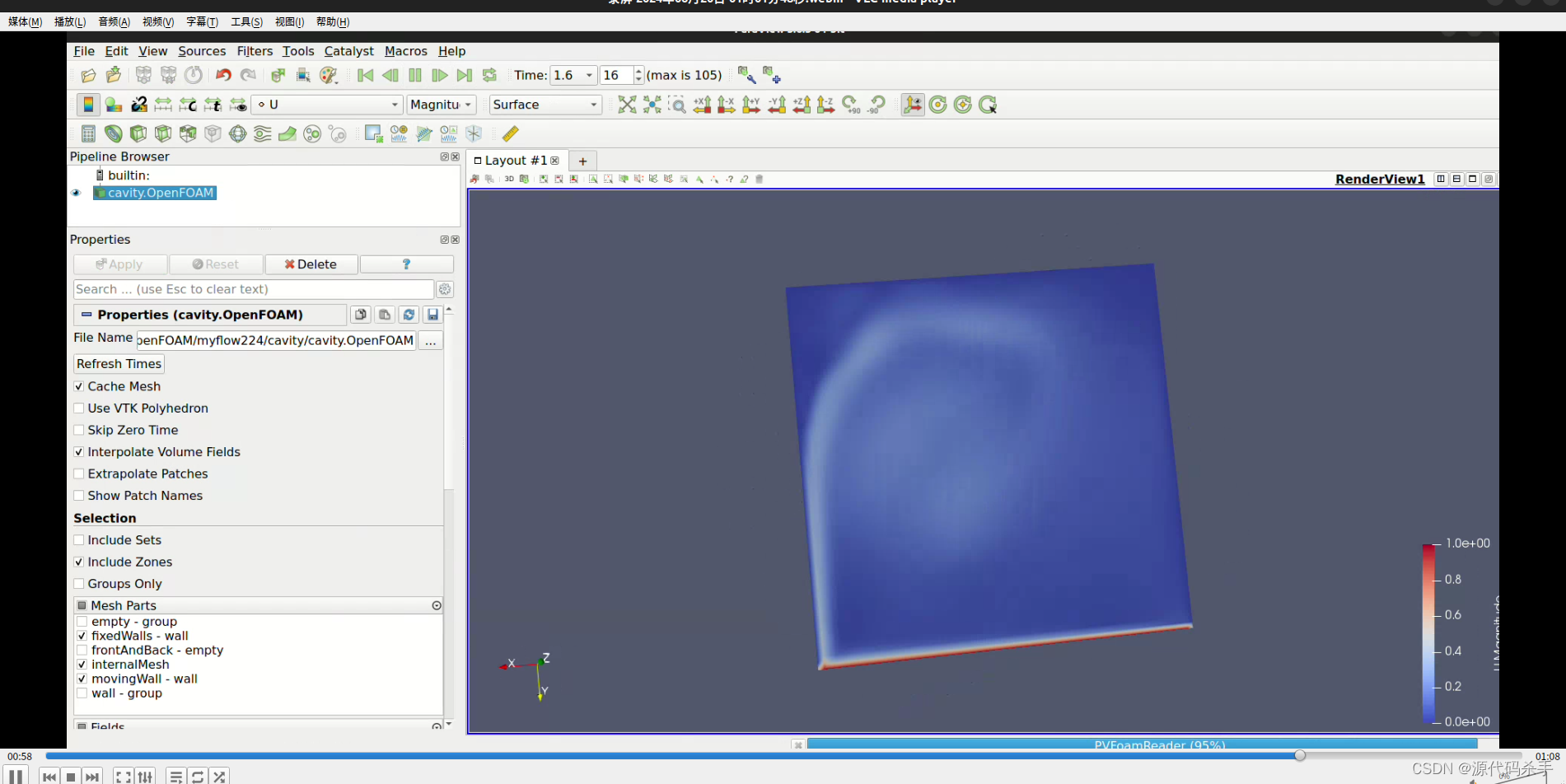Image resolution: width=1566 pixels, height=784 pixels.
Task: Uncheck fixedWalls - wall mesh part
Action: tap(82, 636)
